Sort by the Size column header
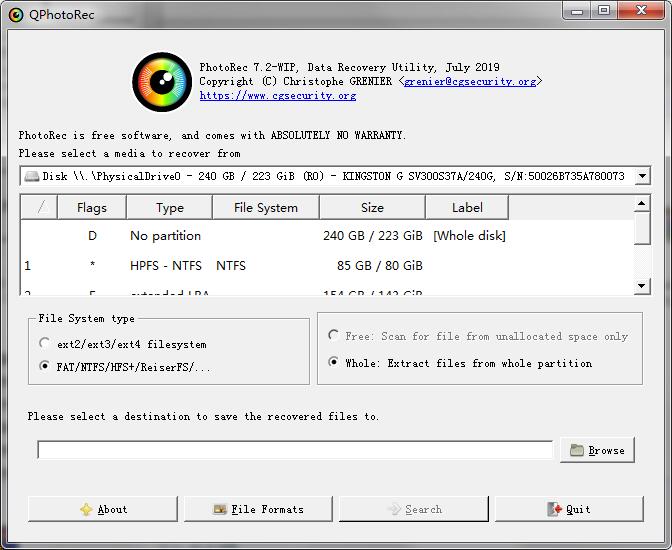Image resolution: width=672 pixels, height=550 pixels. click(372, 207)
